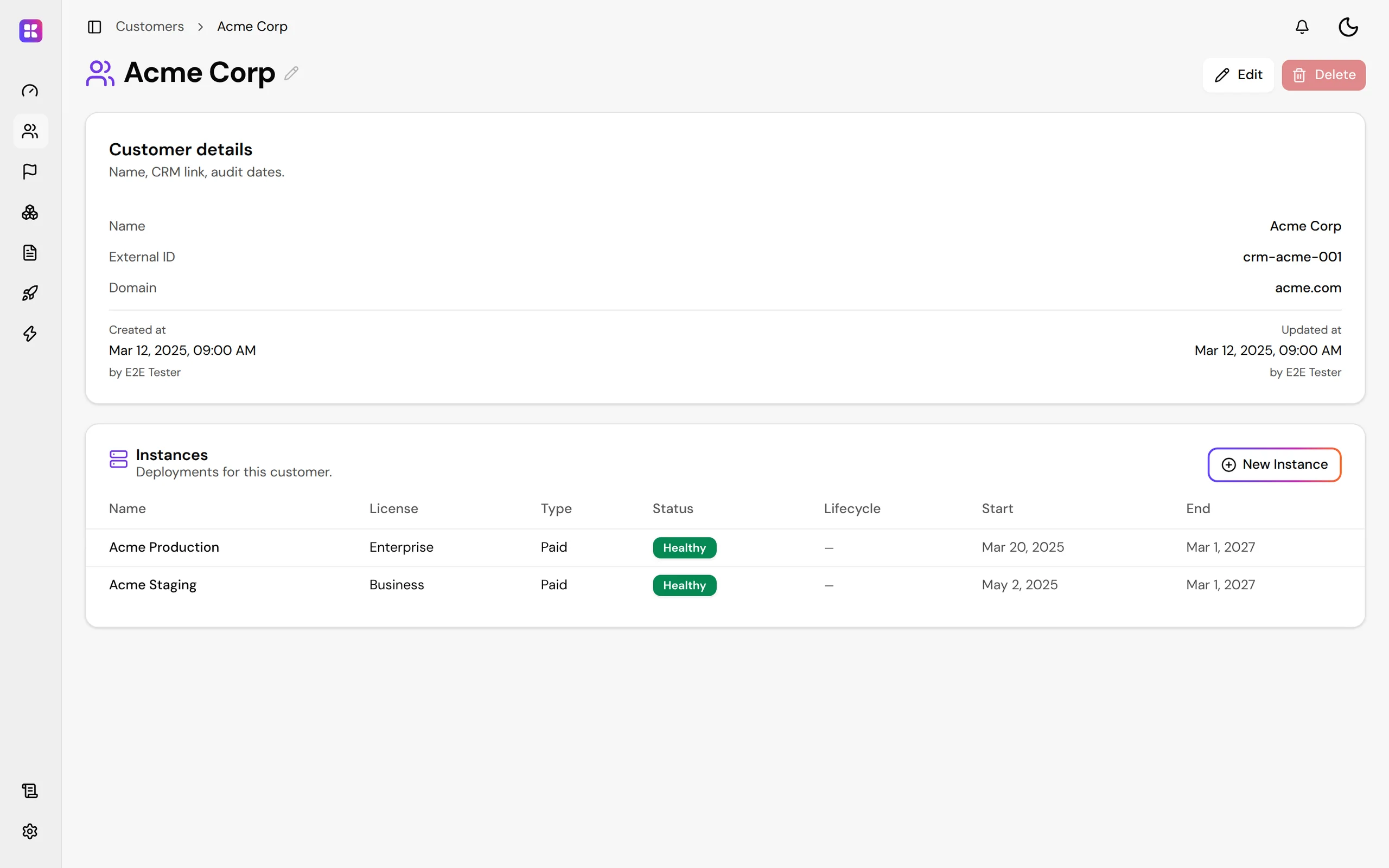Image resolution: width=1389 pixels, height=868 pixels.
Task: Click the License column header
Action: pyautogui.click(x=394, y=509)
